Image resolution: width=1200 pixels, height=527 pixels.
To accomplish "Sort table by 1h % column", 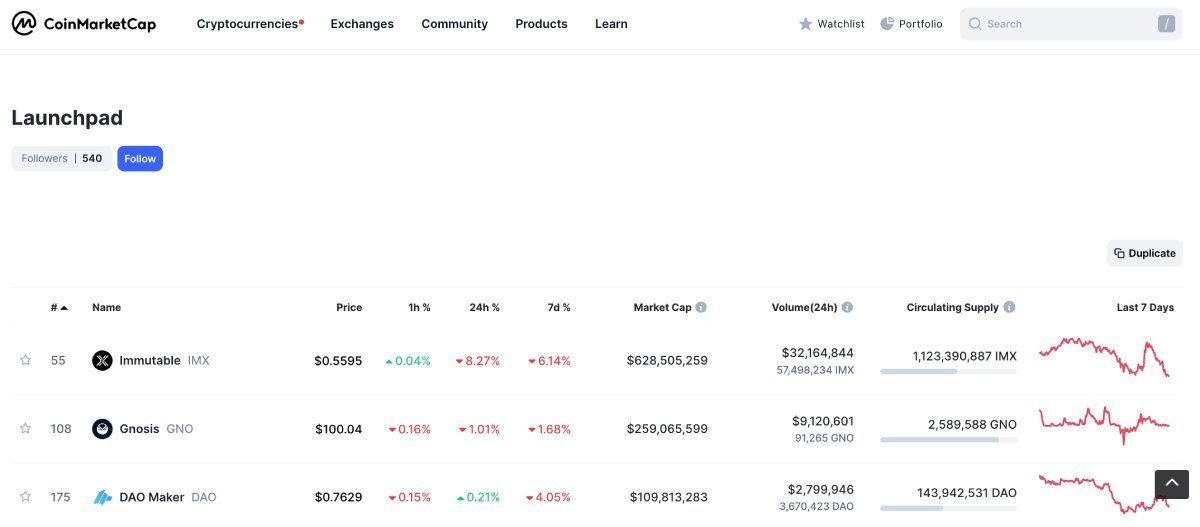I will pos(420,307).
